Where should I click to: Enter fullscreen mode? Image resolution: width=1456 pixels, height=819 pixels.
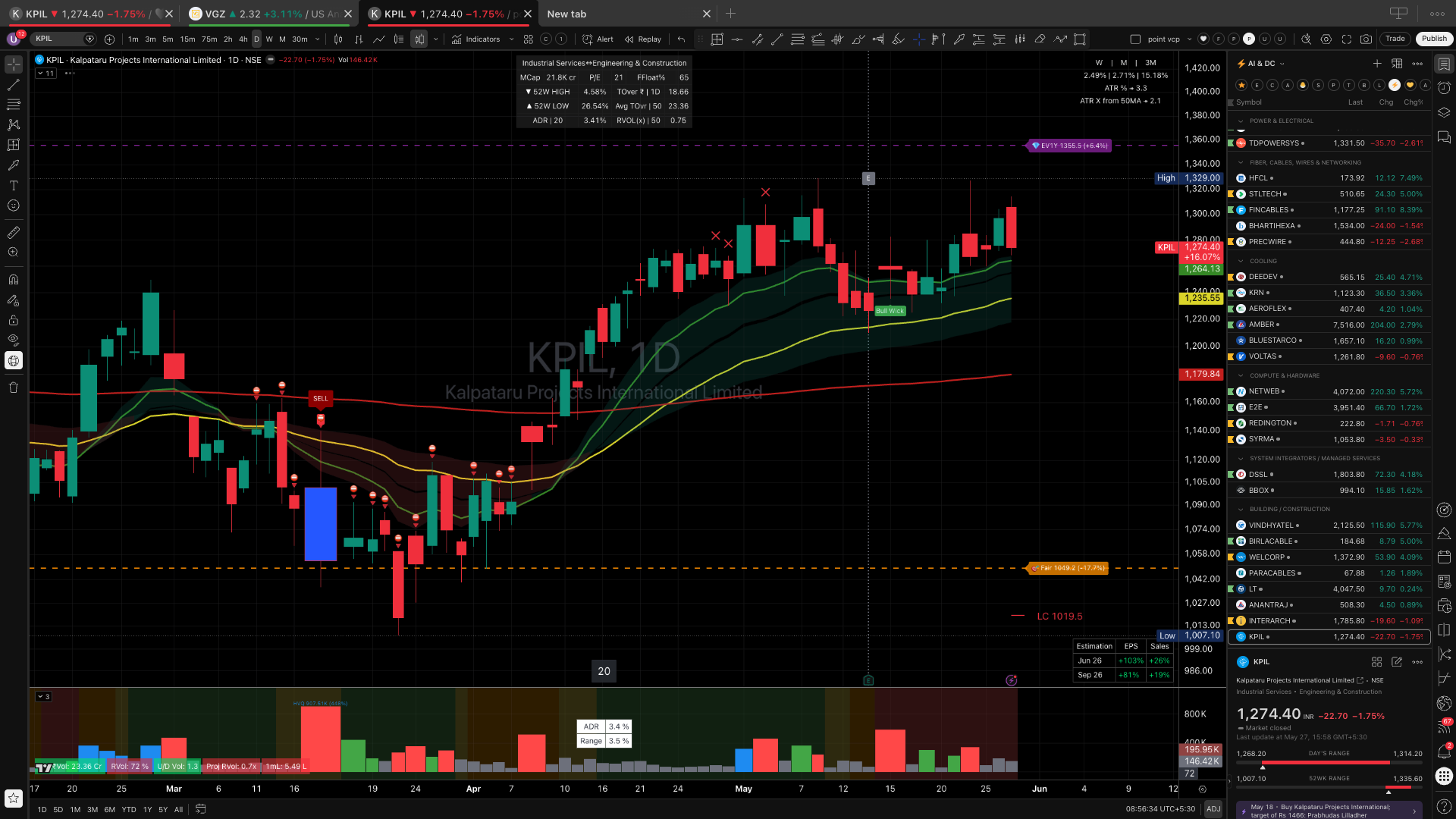click(x=1346, y=39)
